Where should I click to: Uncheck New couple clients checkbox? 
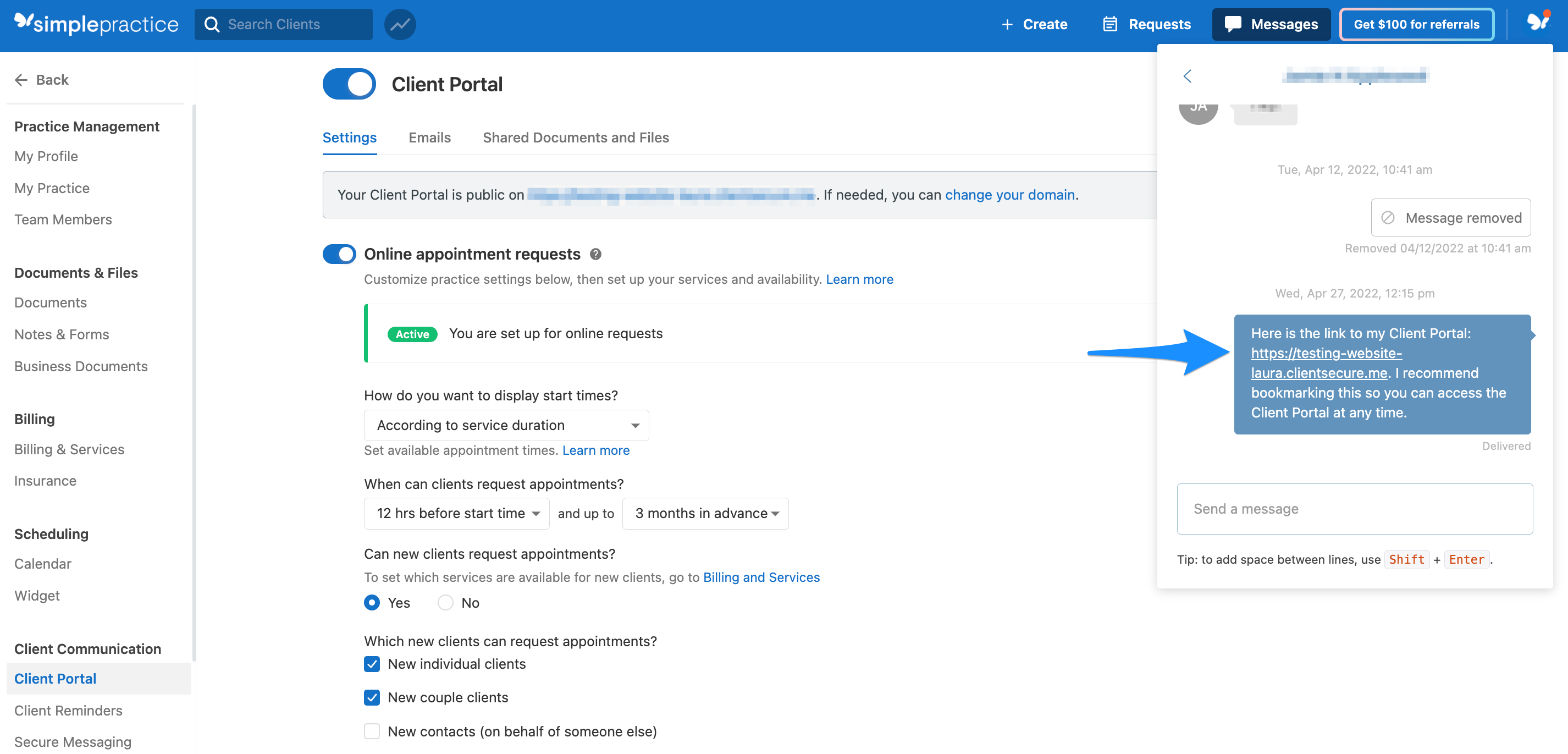pyautogui.click(x=372, y=697)
